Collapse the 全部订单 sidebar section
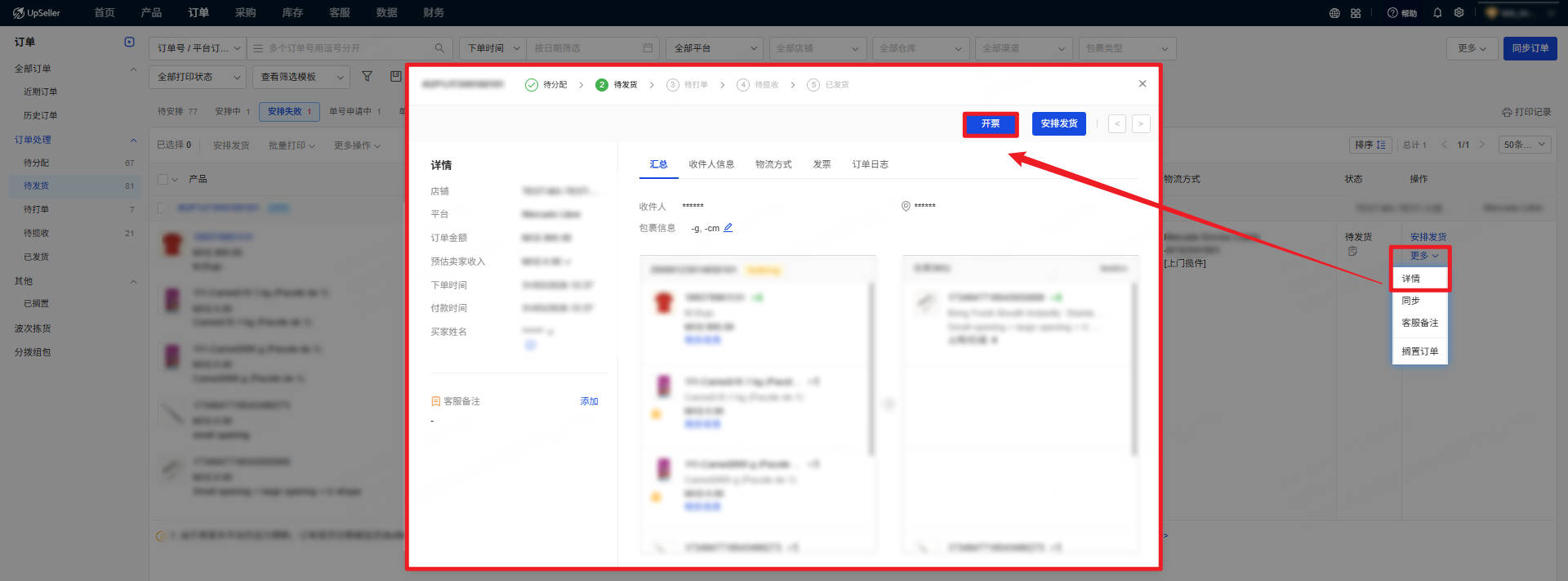This screenshot has height=581, width=1568. (133, 69)
